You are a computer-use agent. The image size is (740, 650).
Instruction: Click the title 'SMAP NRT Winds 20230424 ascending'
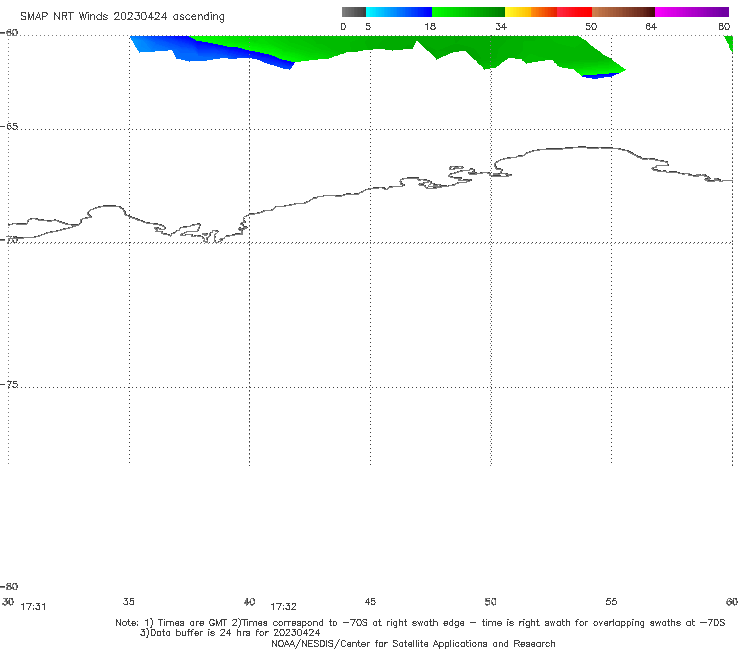pyautogui.click(x=122, y=16)
